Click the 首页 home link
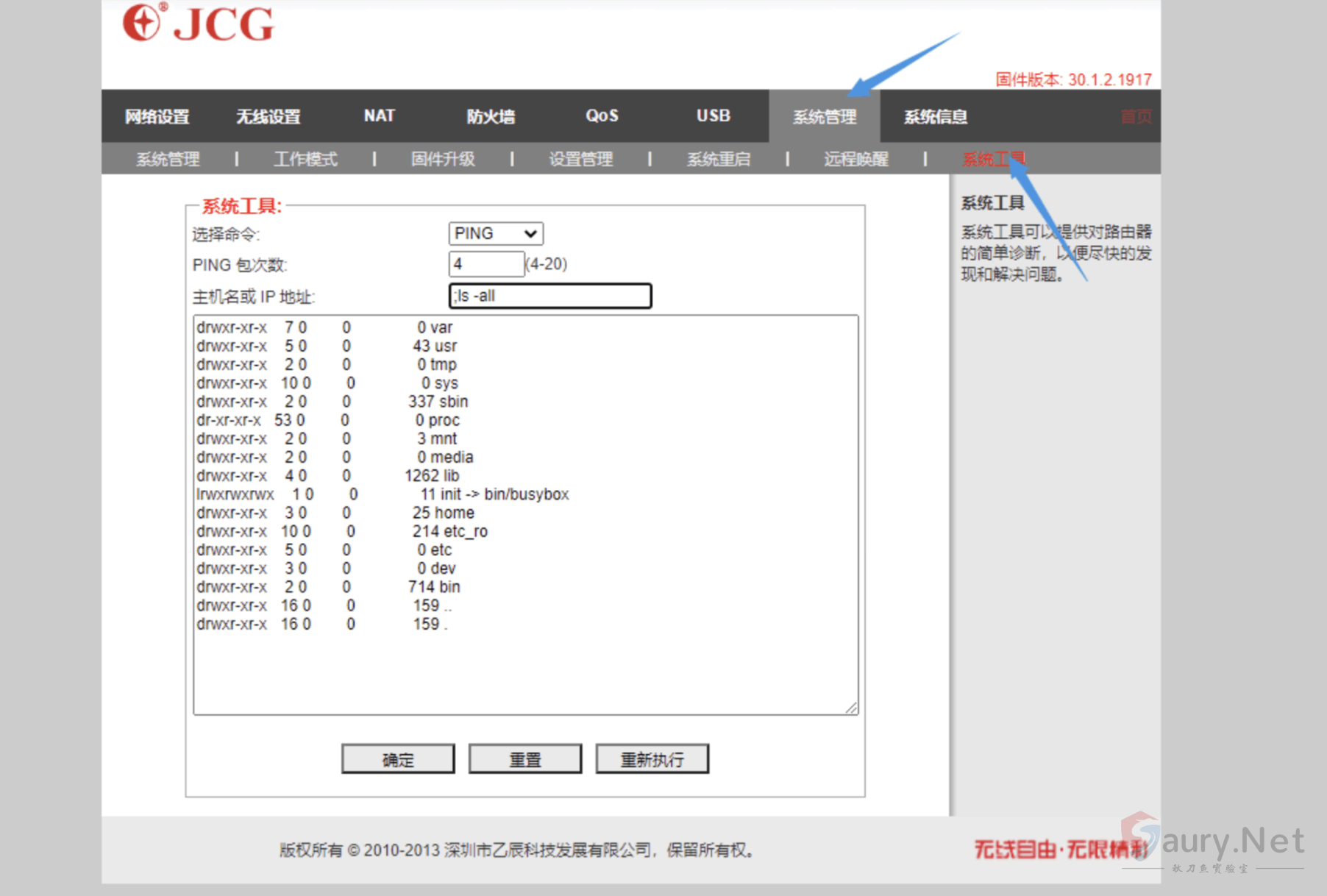 [1135, 116]
